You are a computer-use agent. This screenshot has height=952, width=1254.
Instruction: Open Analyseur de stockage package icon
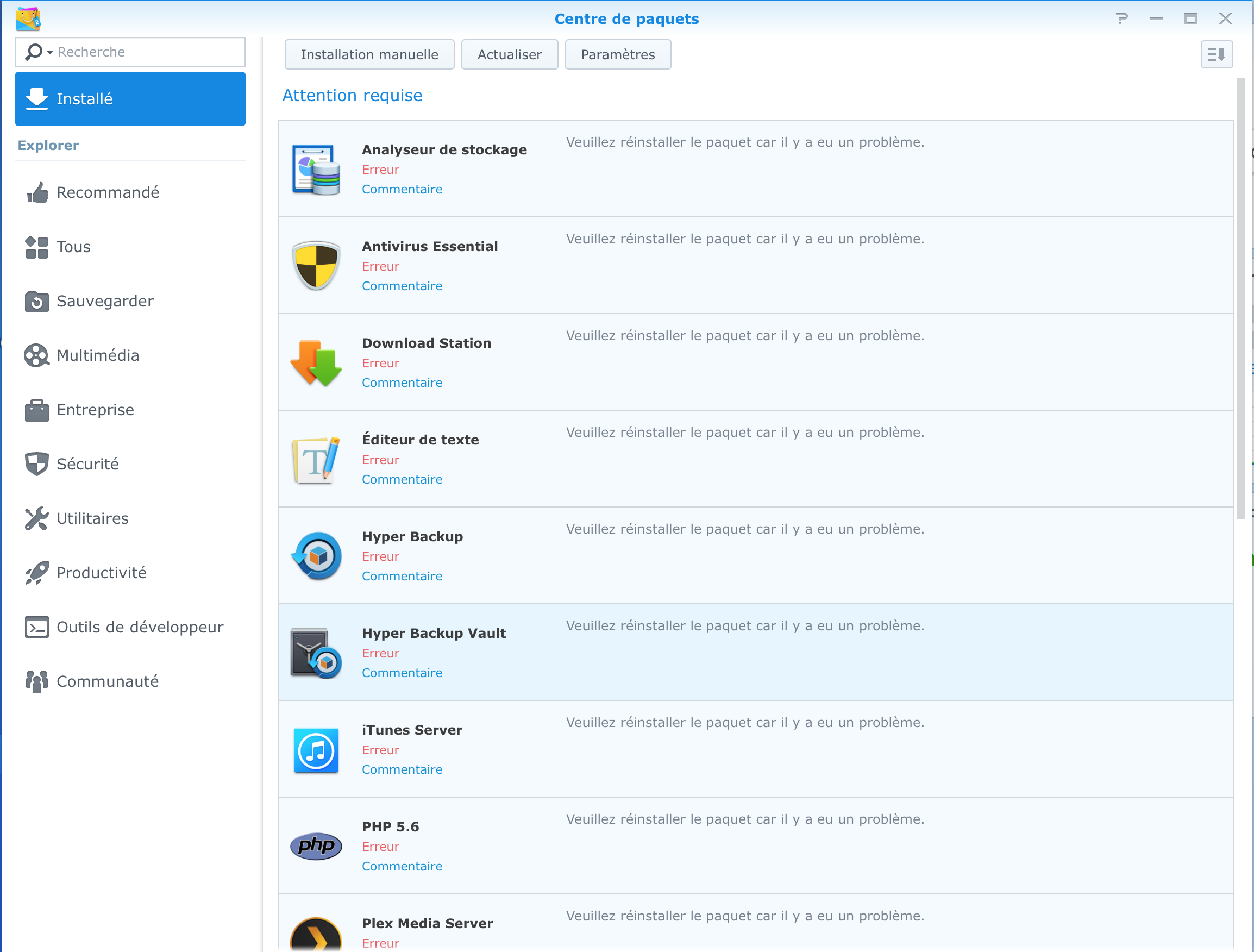pos(316,170)
